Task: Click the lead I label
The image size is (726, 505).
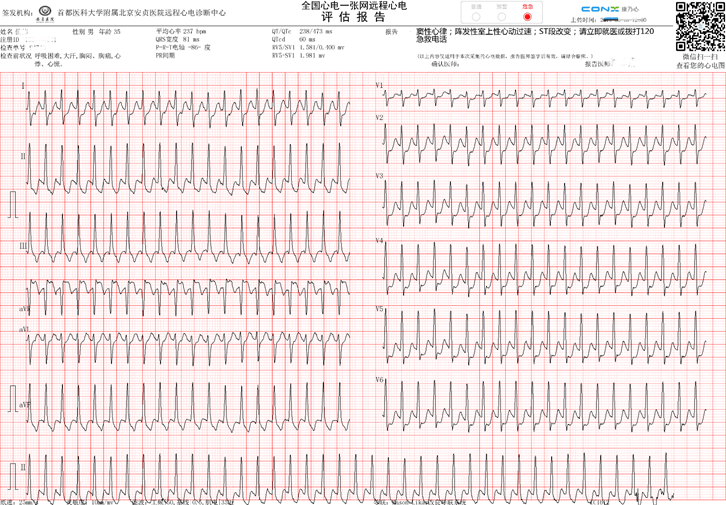Action: point(23,86)
